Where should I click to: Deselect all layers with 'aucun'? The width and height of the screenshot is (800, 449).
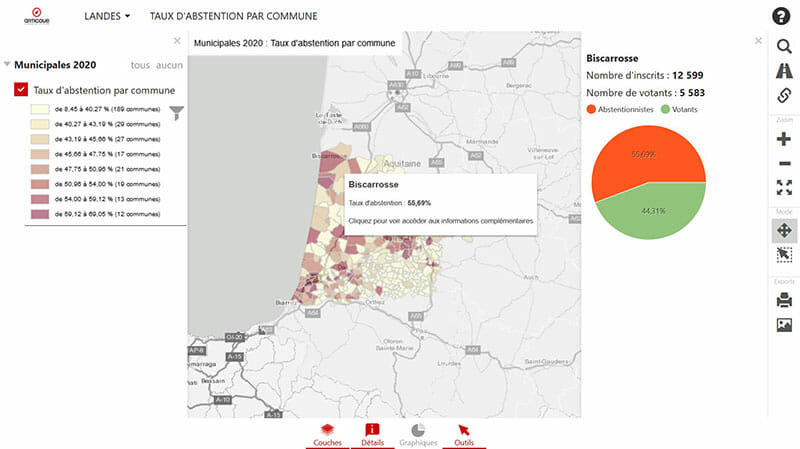tap(169, 65)
